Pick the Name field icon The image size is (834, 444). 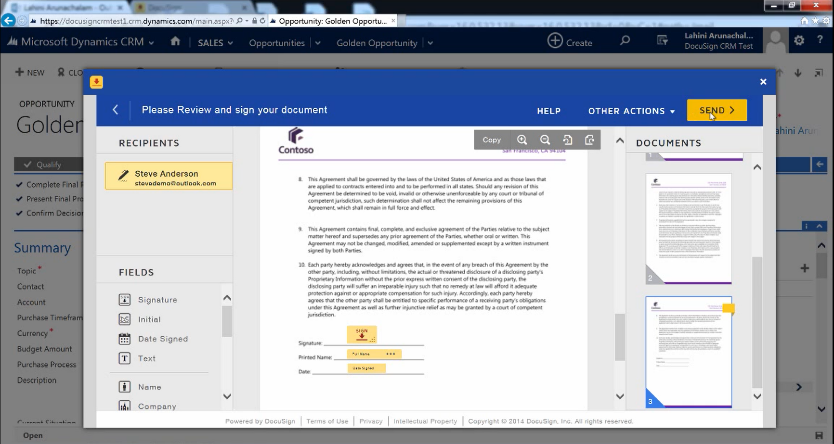click(x=124, y=387)
